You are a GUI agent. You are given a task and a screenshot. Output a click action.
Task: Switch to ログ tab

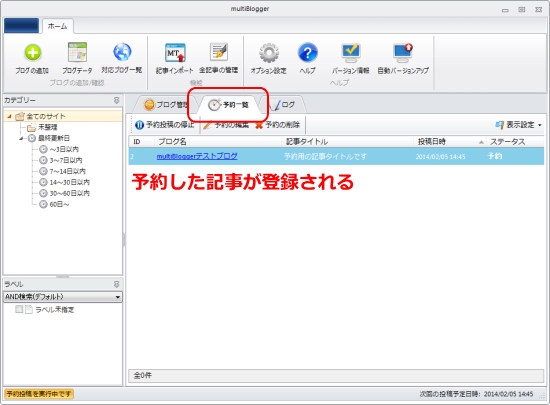click(284, 104)
